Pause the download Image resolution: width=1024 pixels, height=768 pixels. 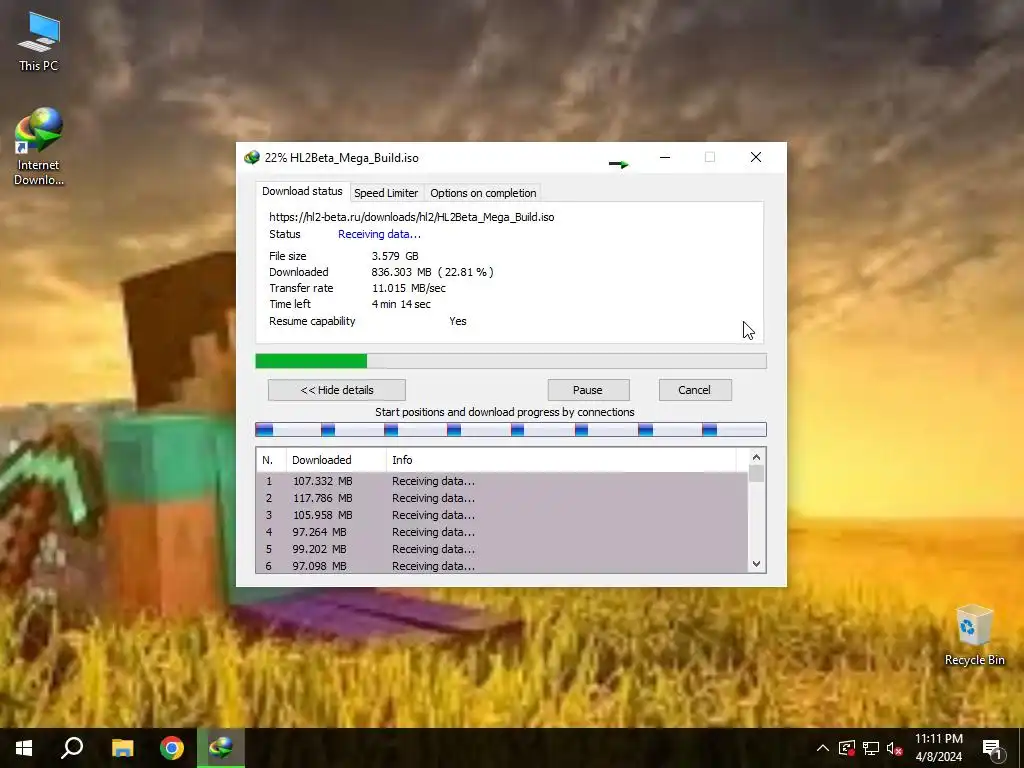coord(588,390)
